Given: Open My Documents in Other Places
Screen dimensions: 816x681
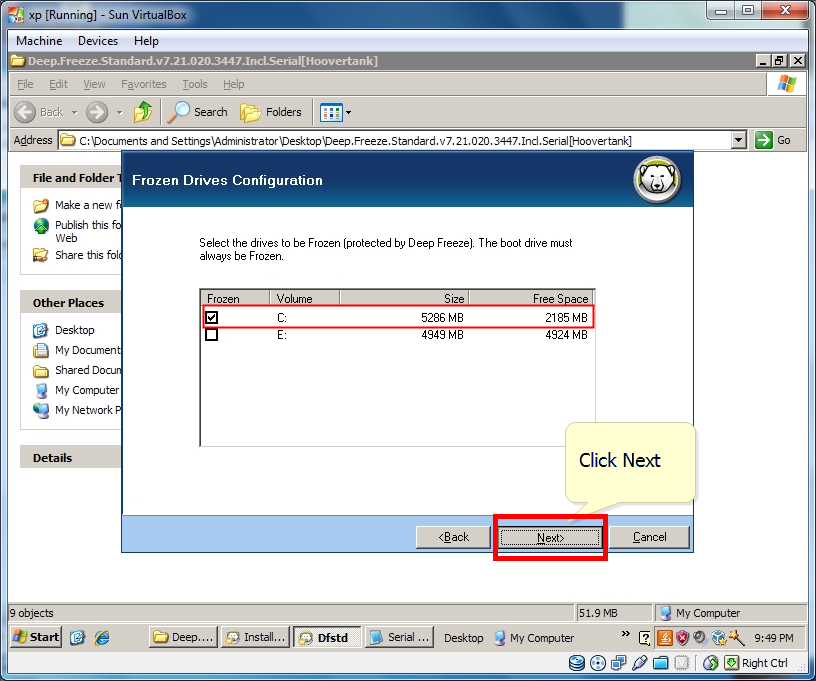Looking at the screenshot, I should [76, 350].
